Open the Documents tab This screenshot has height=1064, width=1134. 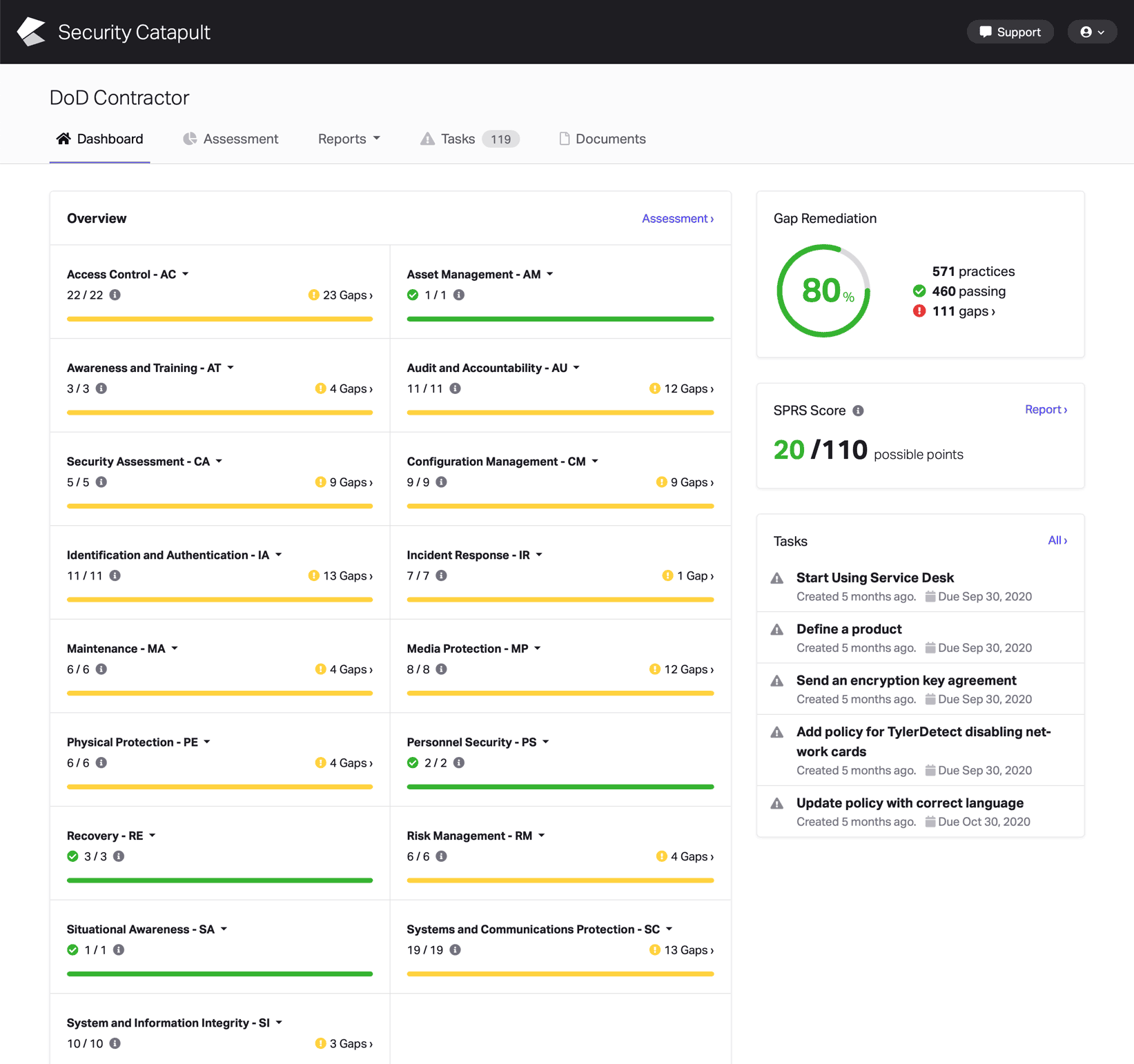pyautogui.click(x=603, y=139)
